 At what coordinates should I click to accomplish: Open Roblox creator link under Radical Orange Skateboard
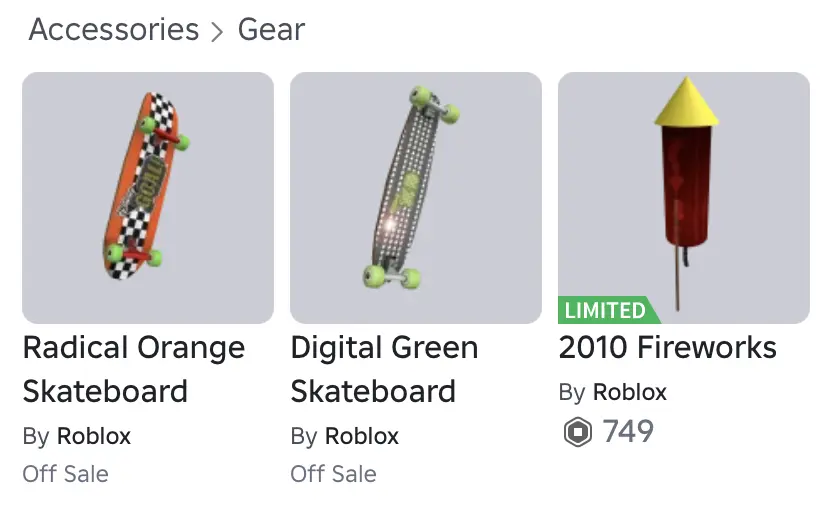pos(94,436)
